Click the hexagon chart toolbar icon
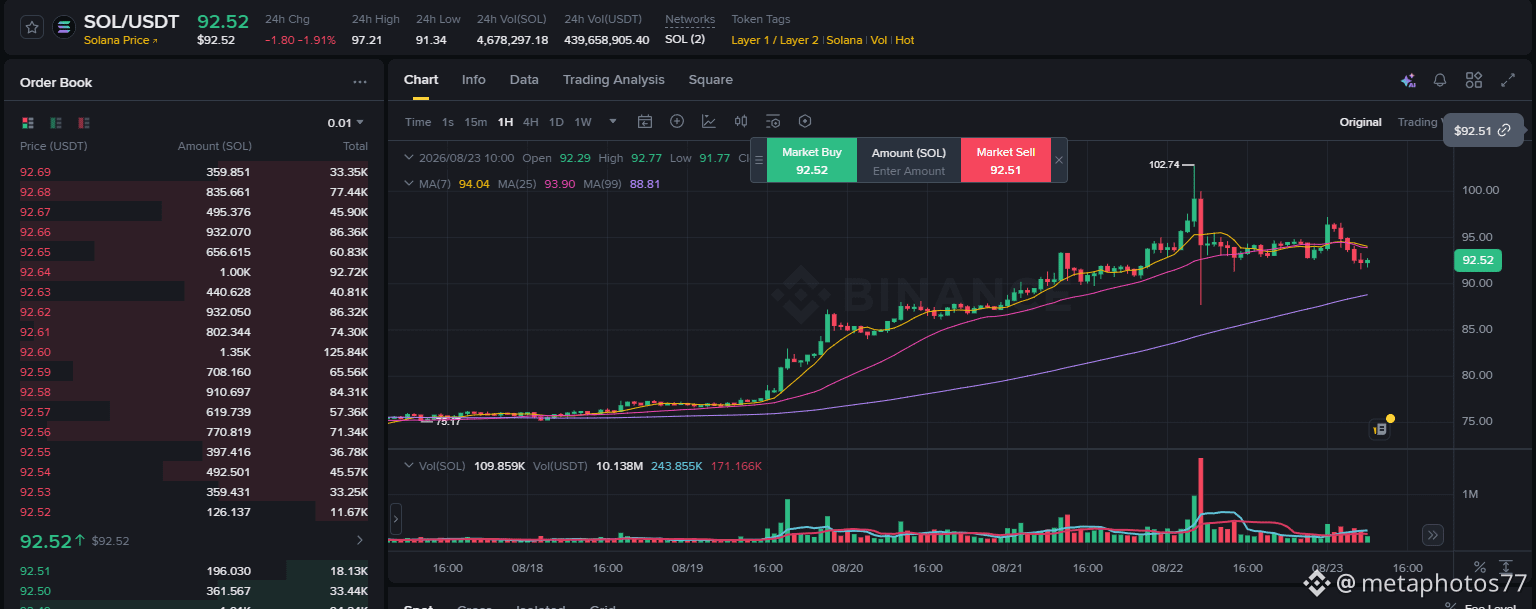1536x609 pixels. point(805,122)
